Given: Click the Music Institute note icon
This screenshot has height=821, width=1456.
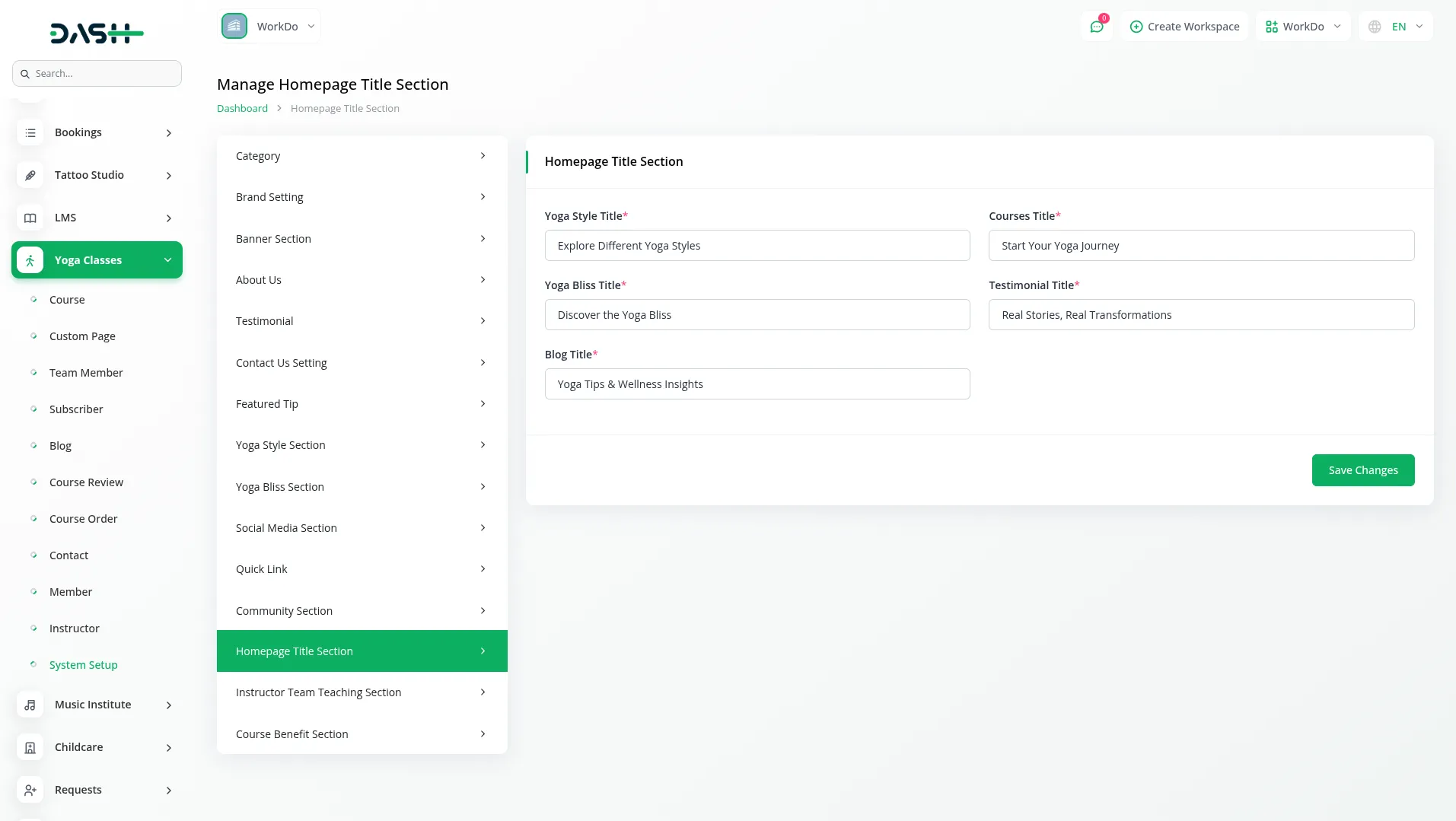Looking at the screenshot, I should [x=30, y=705].
